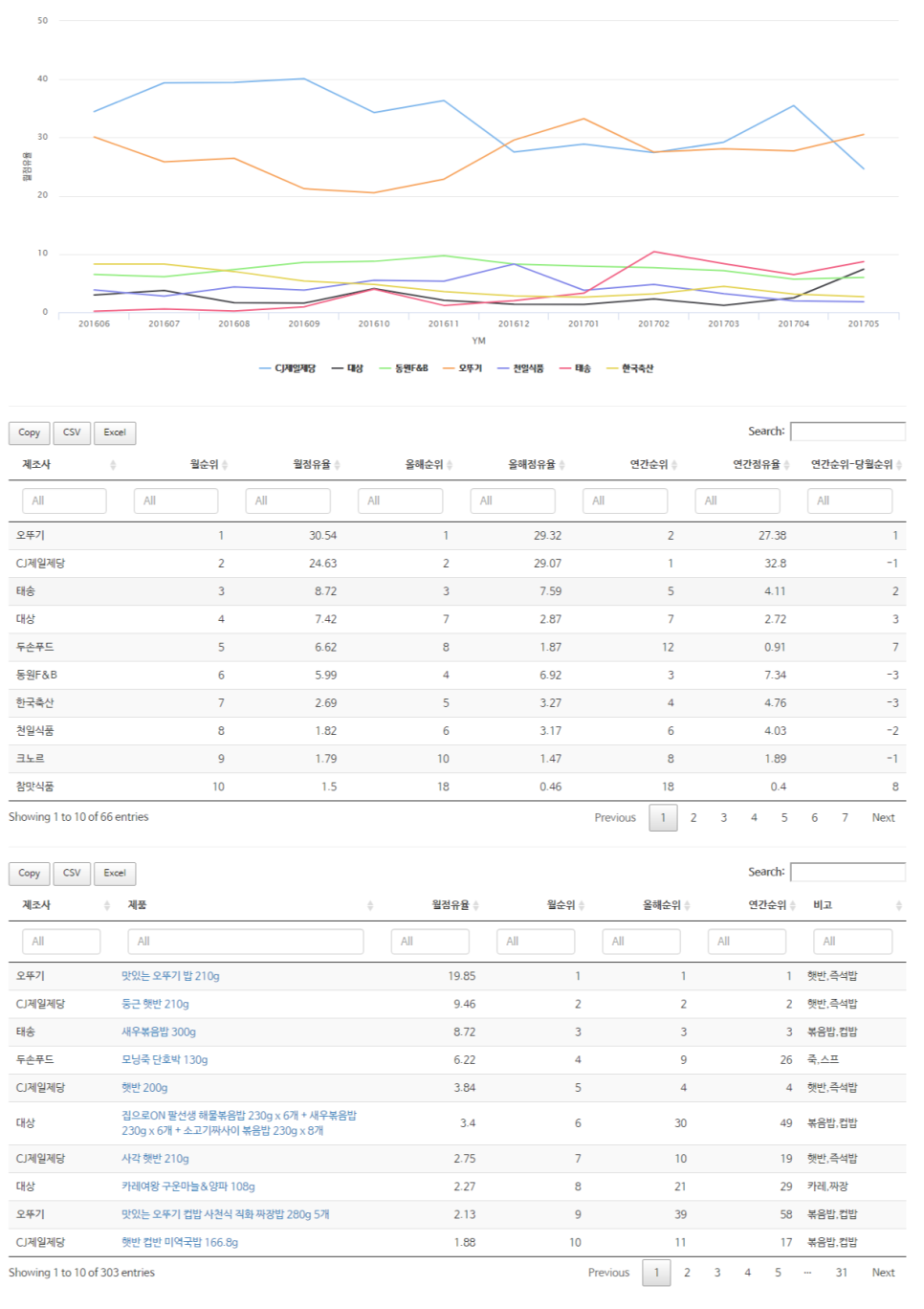This screenshot has height=1309, width=924.
Task: Click sort arrows beside 연간점유율 column header
Action: [786, 465]
